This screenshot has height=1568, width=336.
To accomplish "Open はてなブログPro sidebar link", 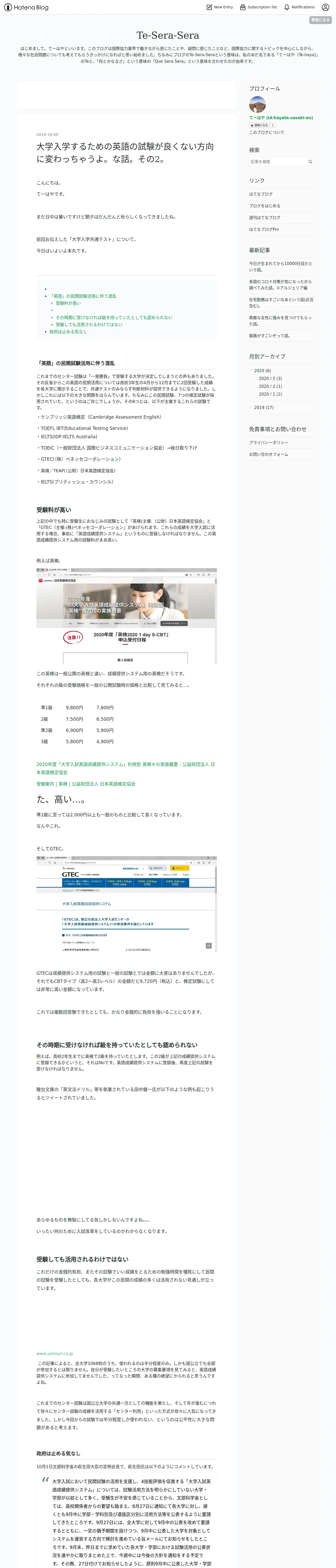I will [x=264, y=229].
